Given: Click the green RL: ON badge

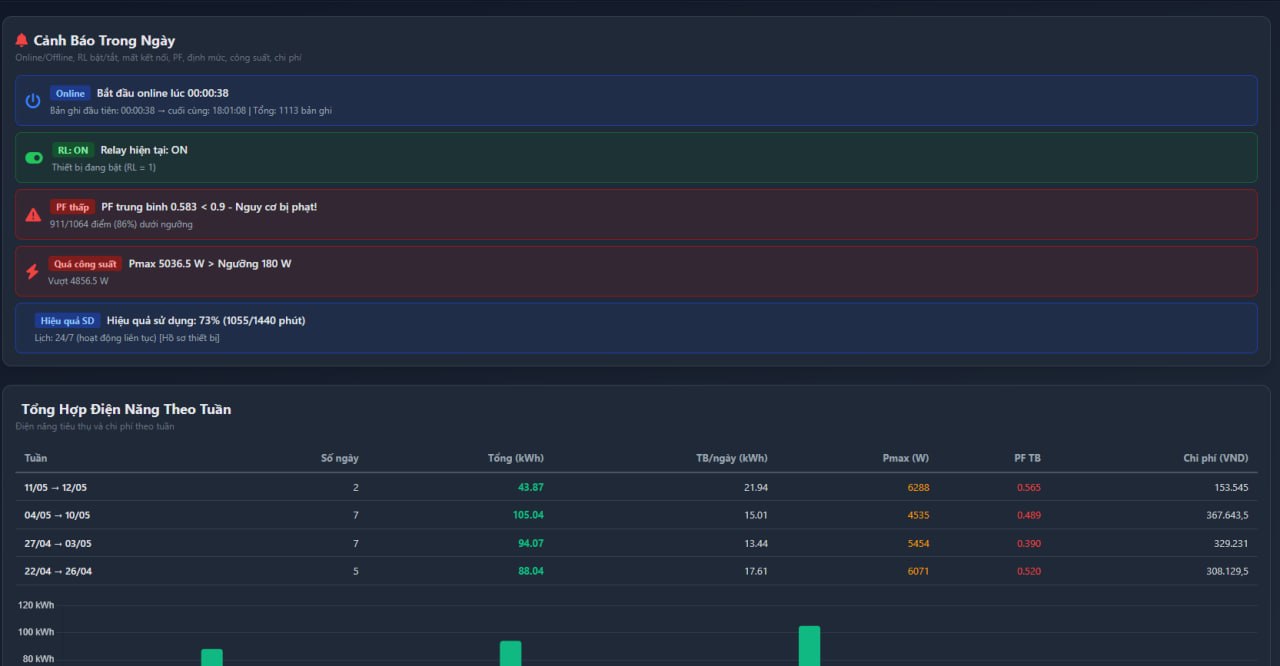Looking at the screenshot, I should coord(73,150).
